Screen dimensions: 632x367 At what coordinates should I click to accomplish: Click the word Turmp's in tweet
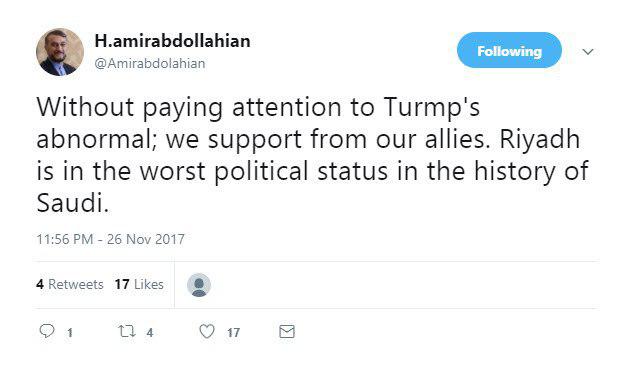tap(432, 108)
